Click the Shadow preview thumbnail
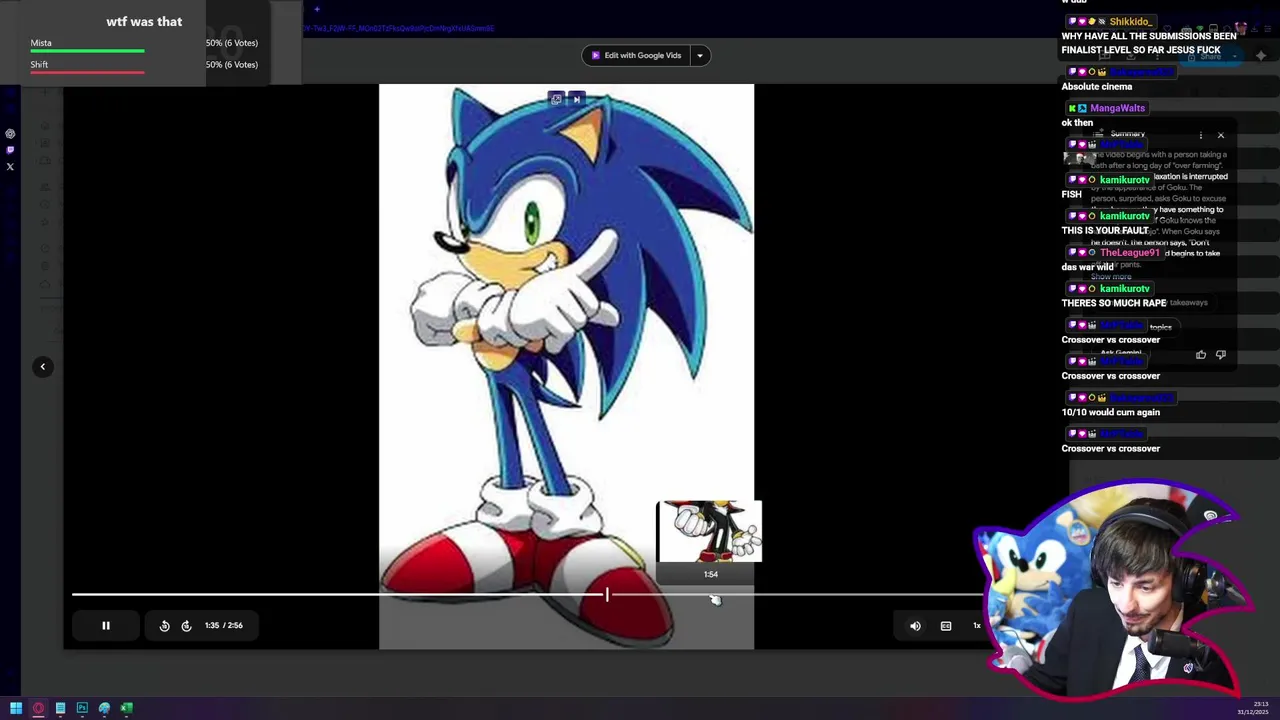Viewport: 1280px width, 720px height. pyautogui.click(x=709, y=532)
